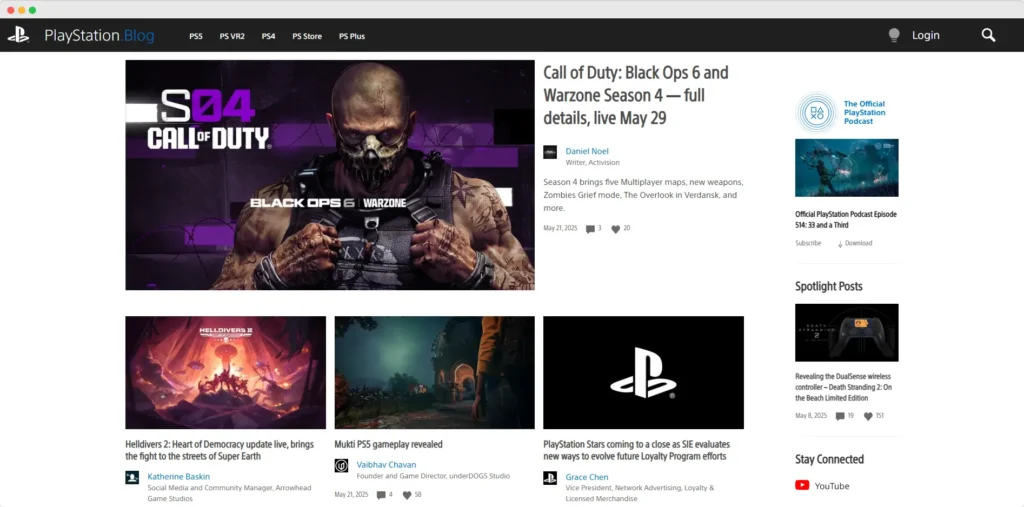
Task: Click the Spotlight Posts heading
Action: pos(829,286)
